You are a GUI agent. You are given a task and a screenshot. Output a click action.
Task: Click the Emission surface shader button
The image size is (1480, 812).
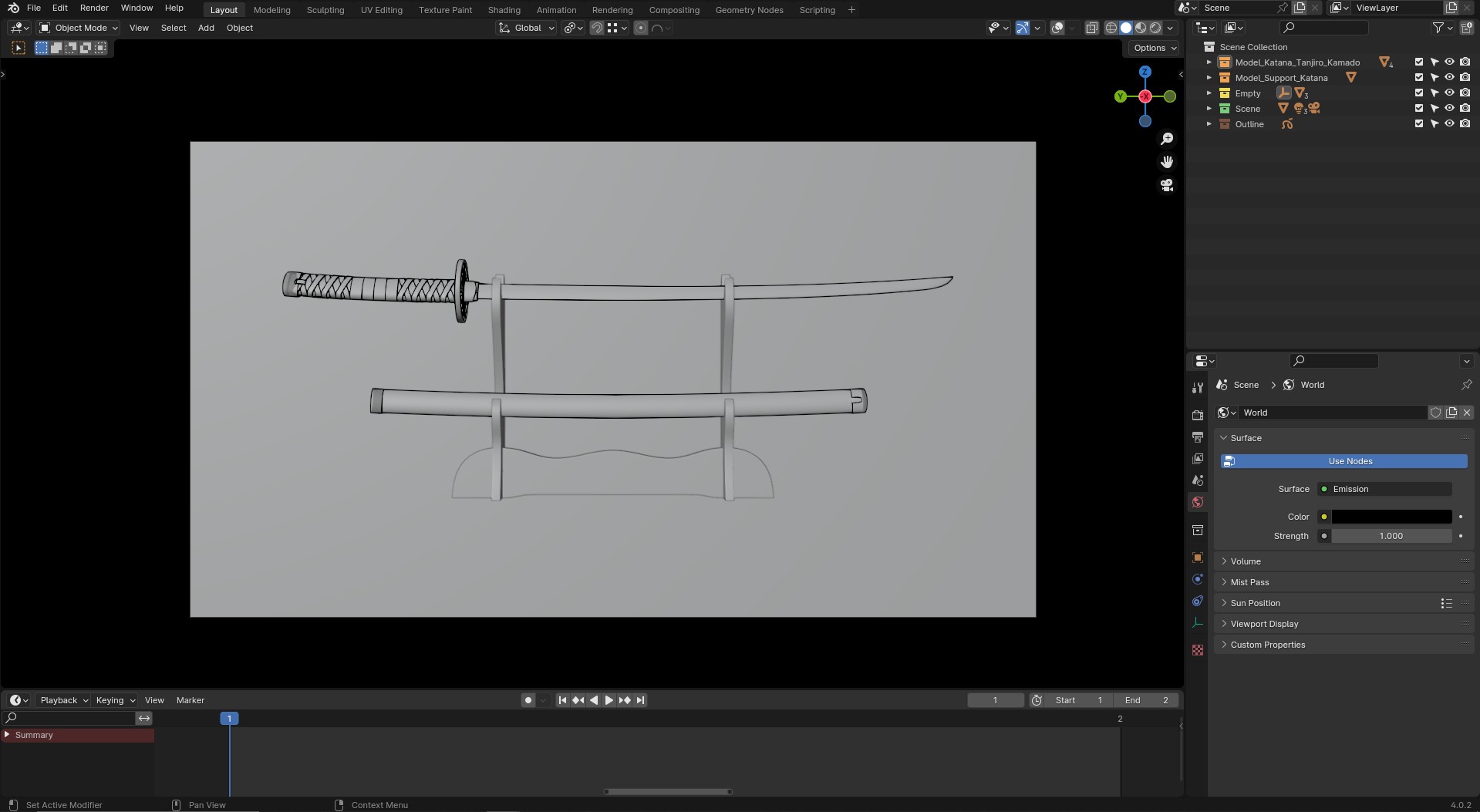[x=1385, y=489]
